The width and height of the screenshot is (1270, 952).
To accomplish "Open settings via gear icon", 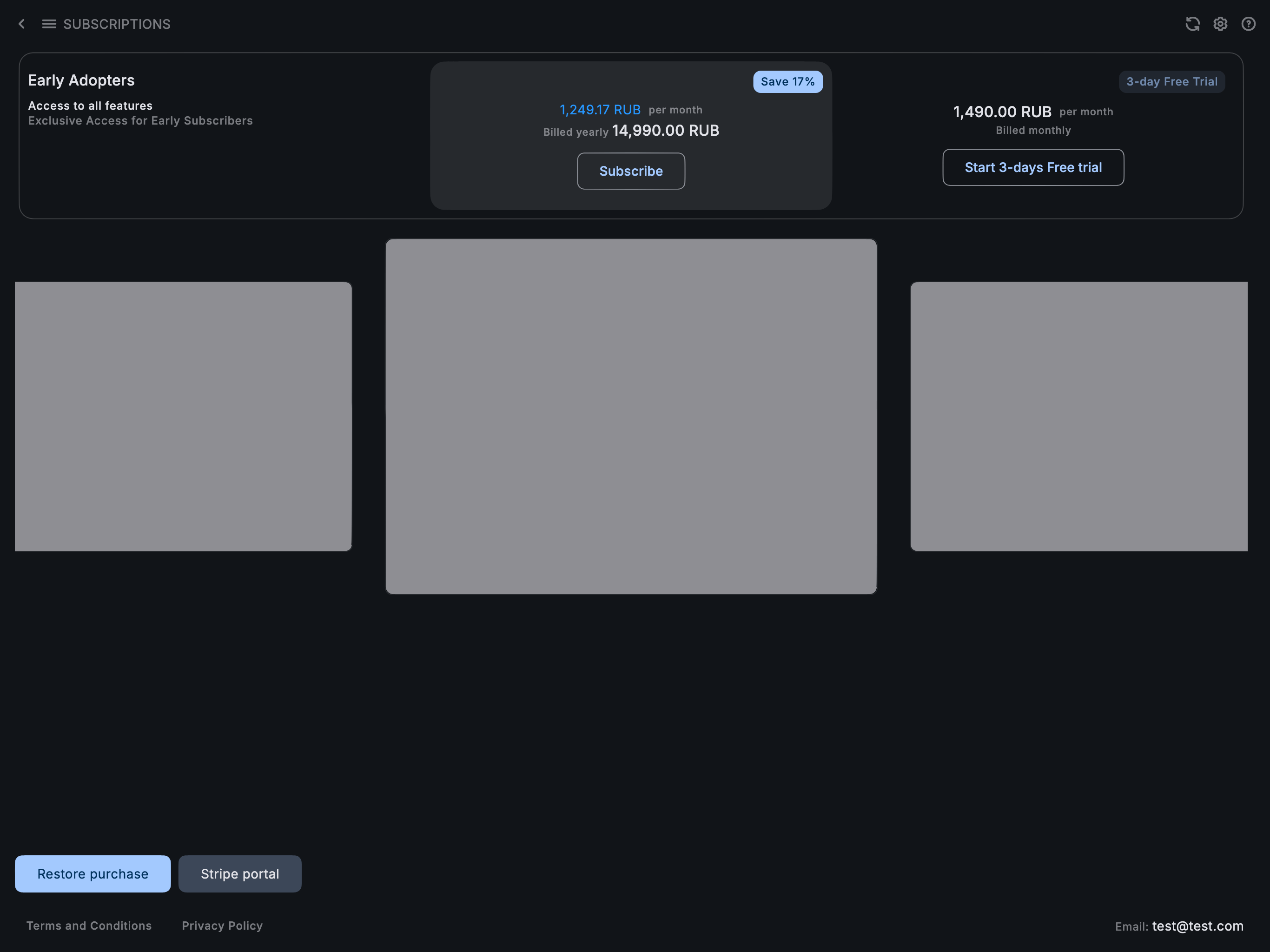I will [x=1221, y=24].
